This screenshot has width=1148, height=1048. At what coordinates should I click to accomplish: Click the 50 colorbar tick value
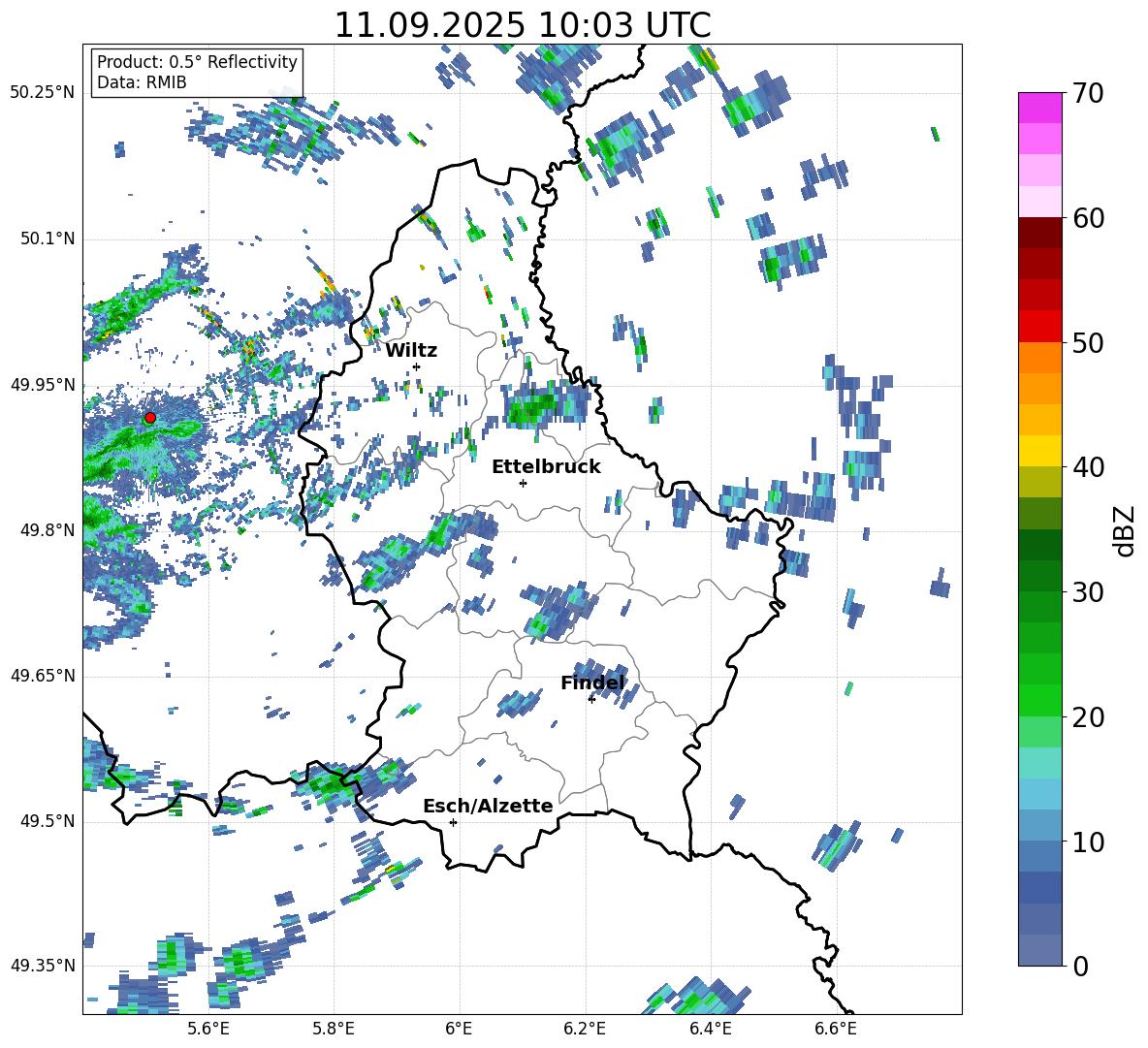(x=1088, y=343)
